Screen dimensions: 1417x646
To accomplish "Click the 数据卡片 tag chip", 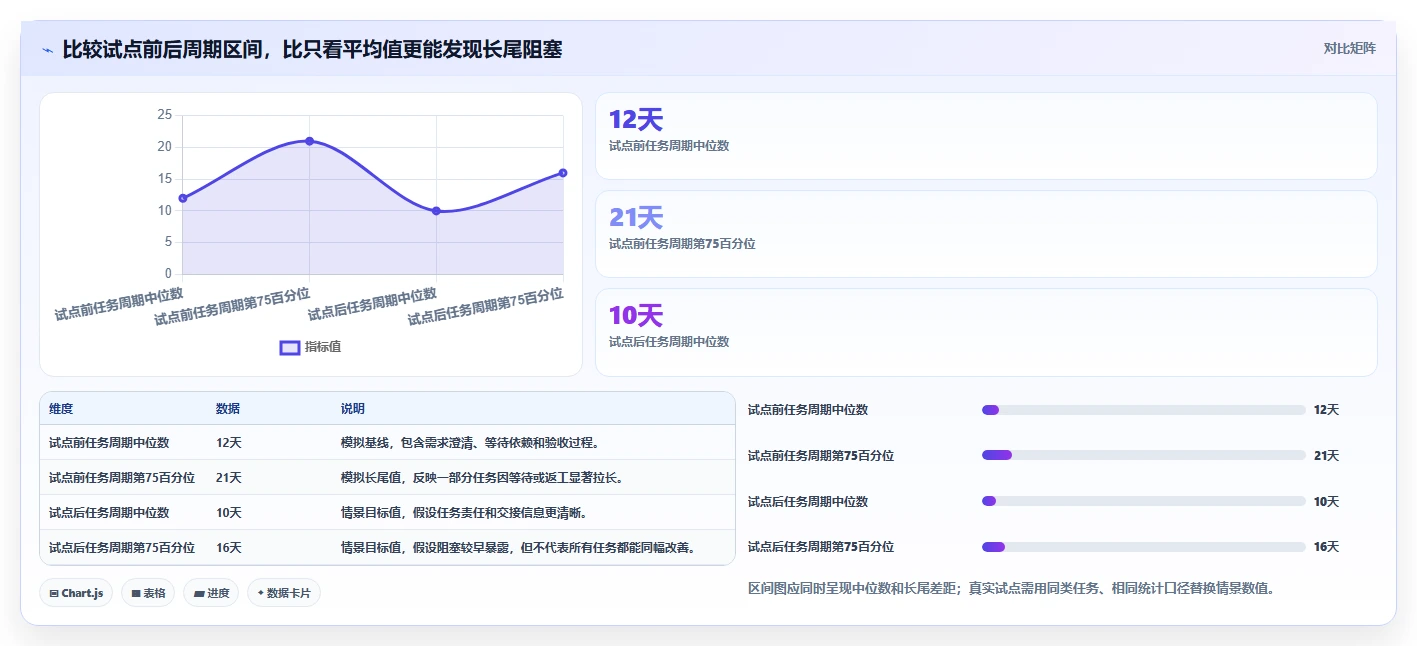I will click(284, 593).
